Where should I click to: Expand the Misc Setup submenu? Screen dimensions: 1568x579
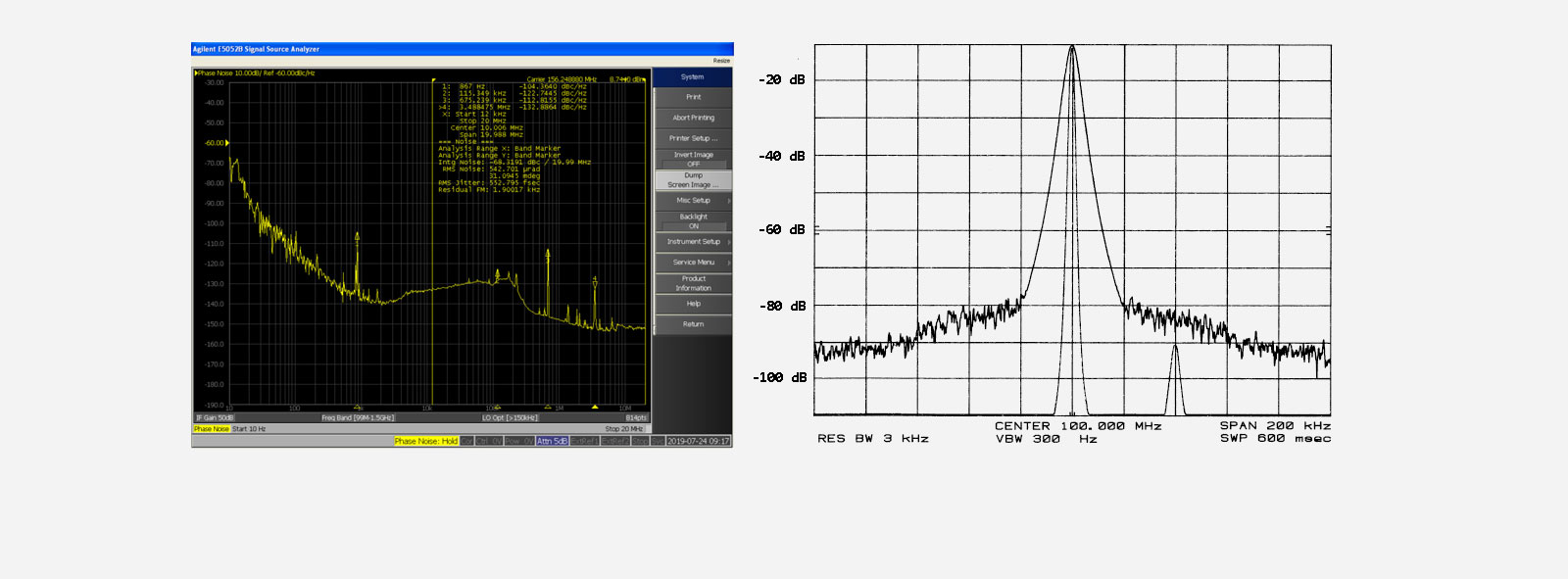[x=693, y=200]
